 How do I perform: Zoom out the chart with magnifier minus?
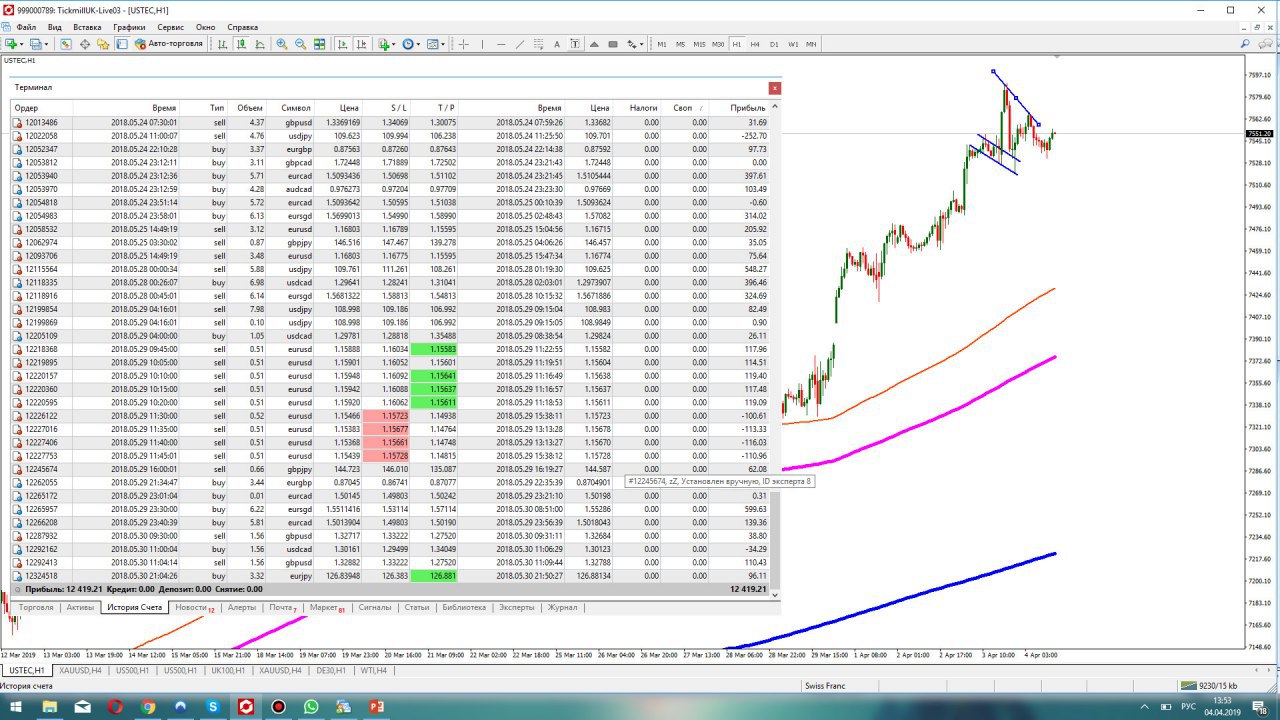pyautogui.click(x=300, y=44)
